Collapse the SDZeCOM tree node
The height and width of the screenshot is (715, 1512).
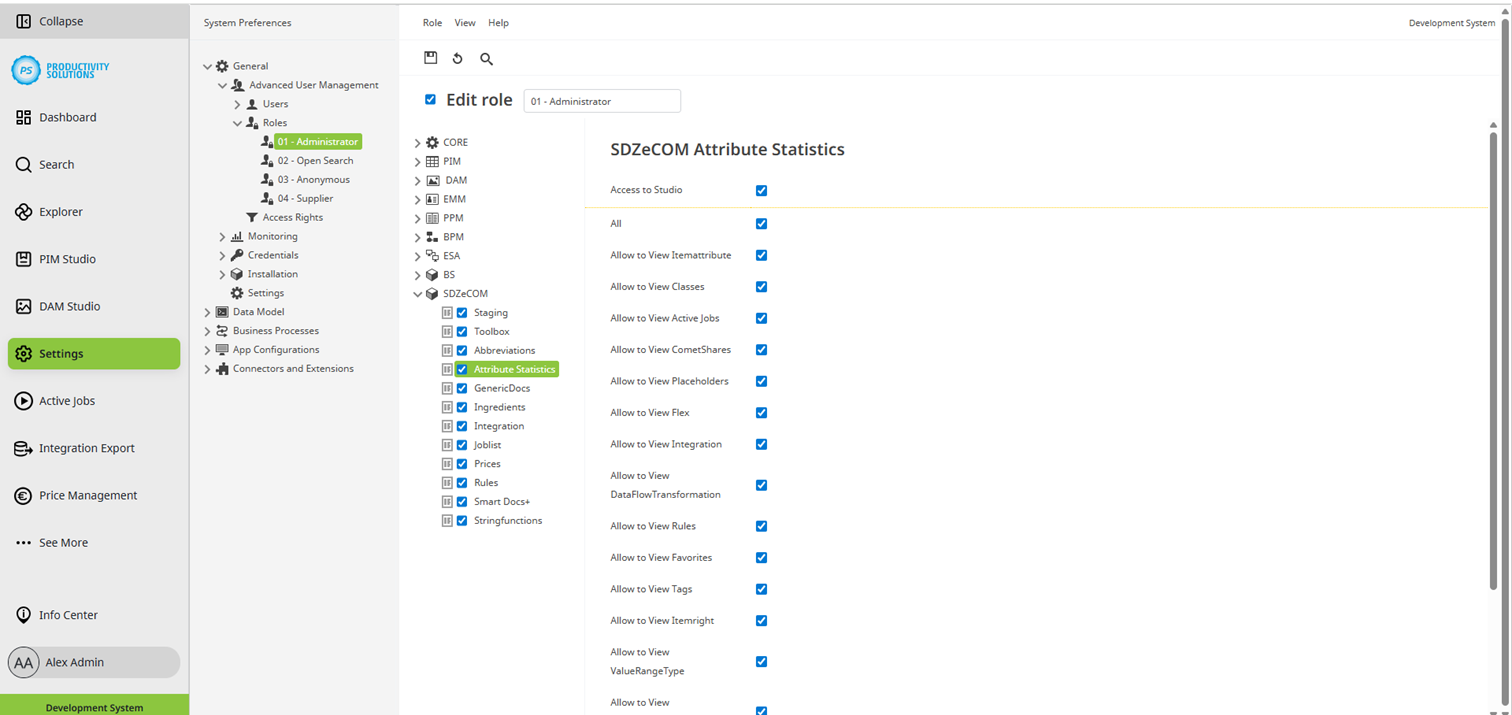pos(417,293)
